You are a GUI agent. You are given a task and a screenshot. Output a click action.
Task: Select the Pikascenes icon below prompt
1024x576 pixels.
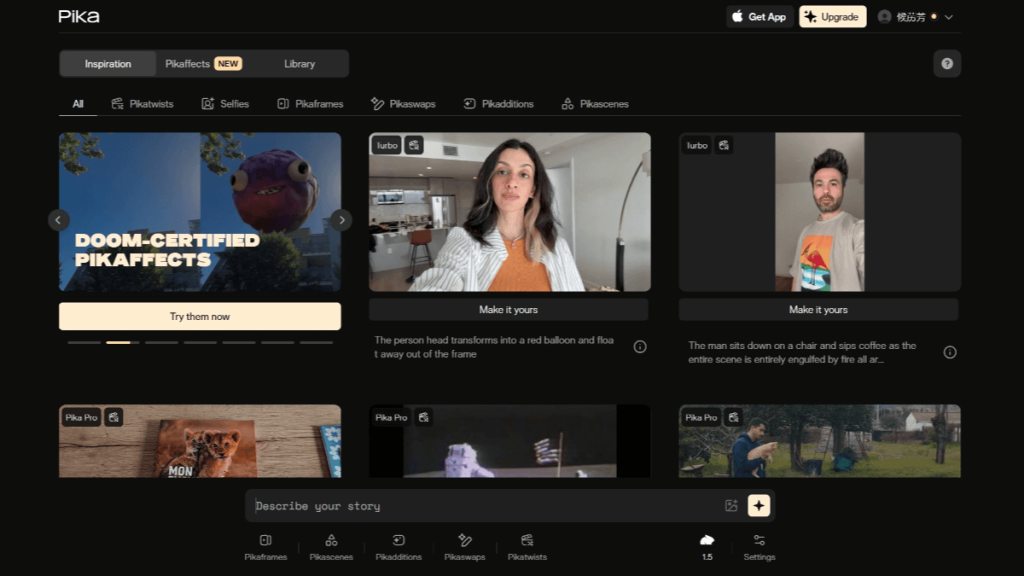pos(331,541)
